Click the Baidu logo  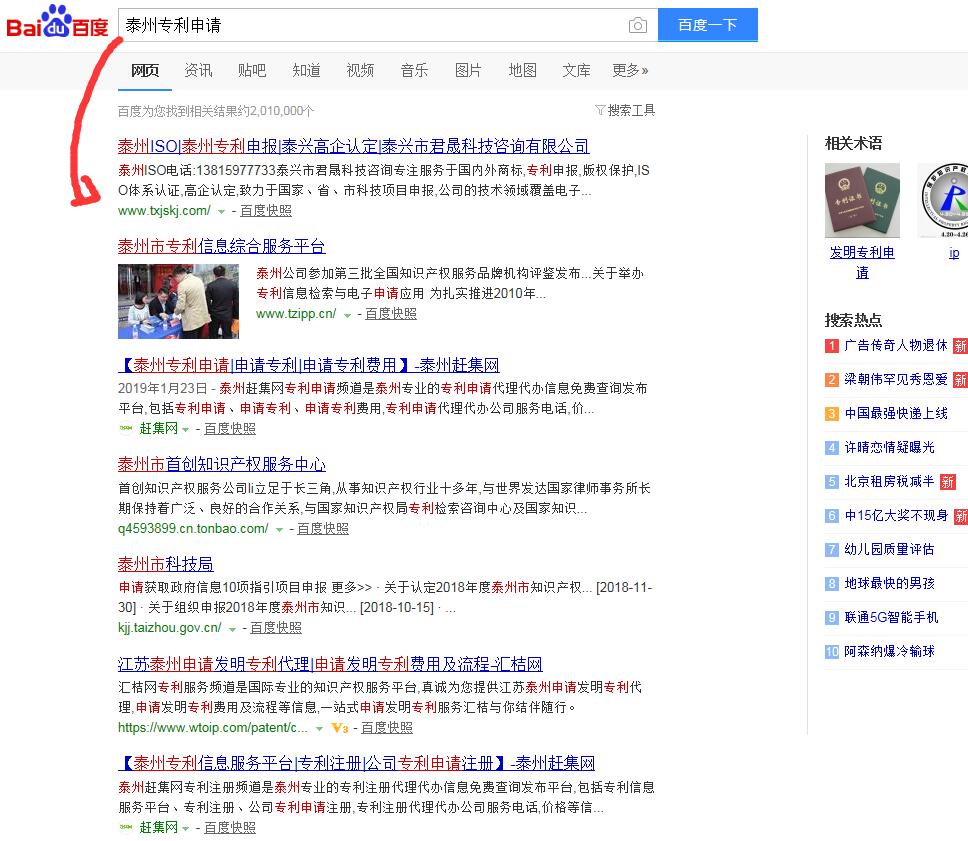coord(57,22)
